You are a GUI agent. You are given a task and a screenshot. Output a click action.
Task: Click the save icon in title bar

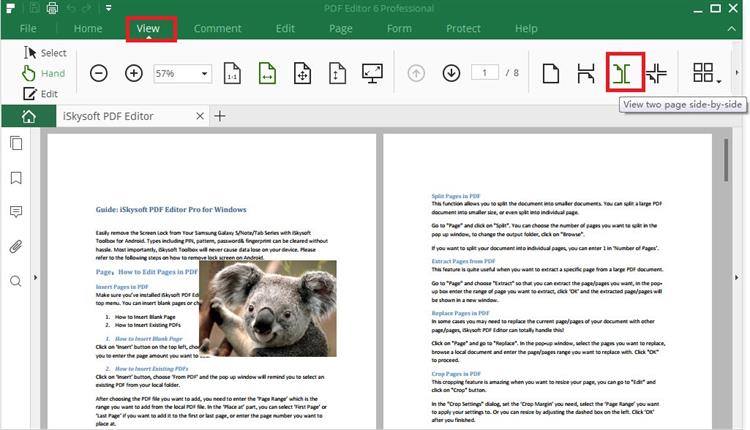tap(34, 8)
